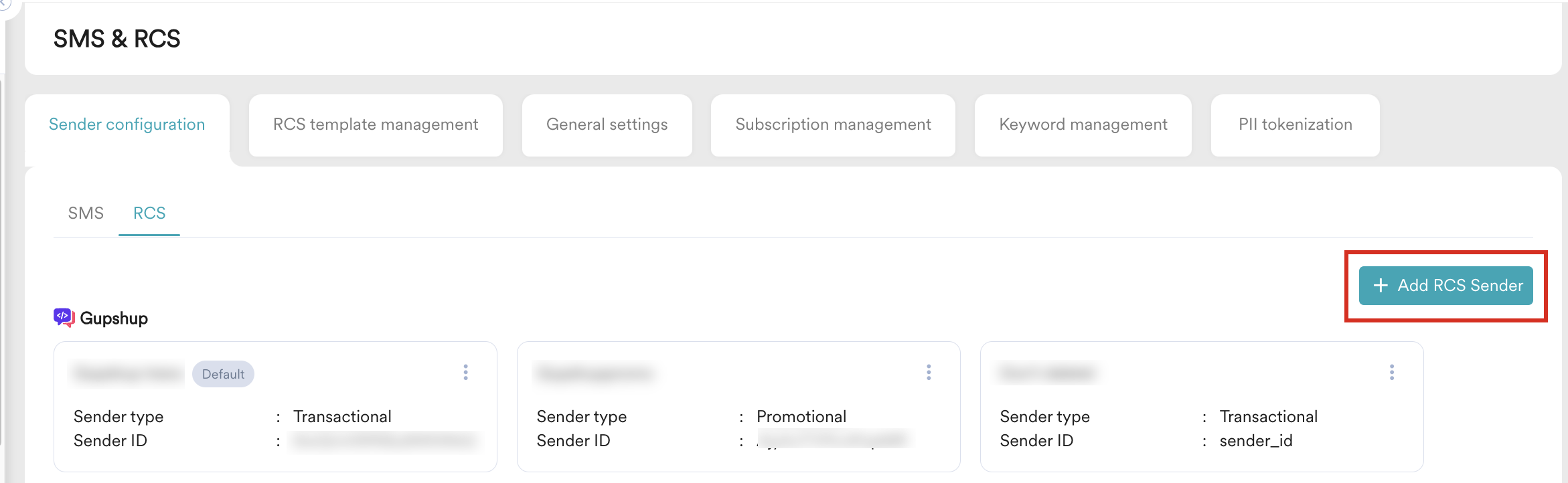The width and height of the screenshot is (1568, 483).
Task: Click the blurred sender name beside Default badge
Action: [128, 373]
